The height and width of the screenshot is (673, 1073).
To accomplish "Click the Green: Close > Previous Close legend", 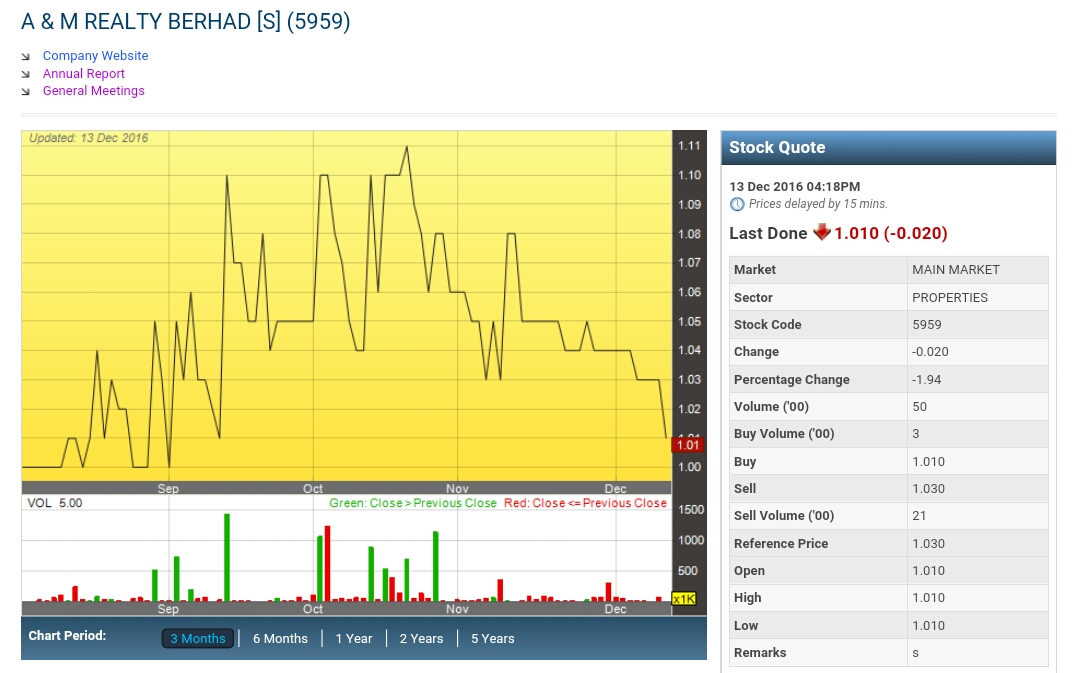I will 413,503.
